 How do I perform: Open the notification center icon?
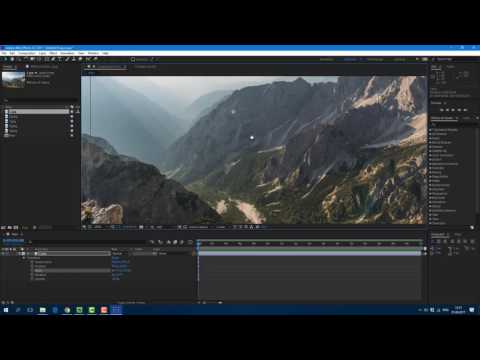click(x=472, y=310)
